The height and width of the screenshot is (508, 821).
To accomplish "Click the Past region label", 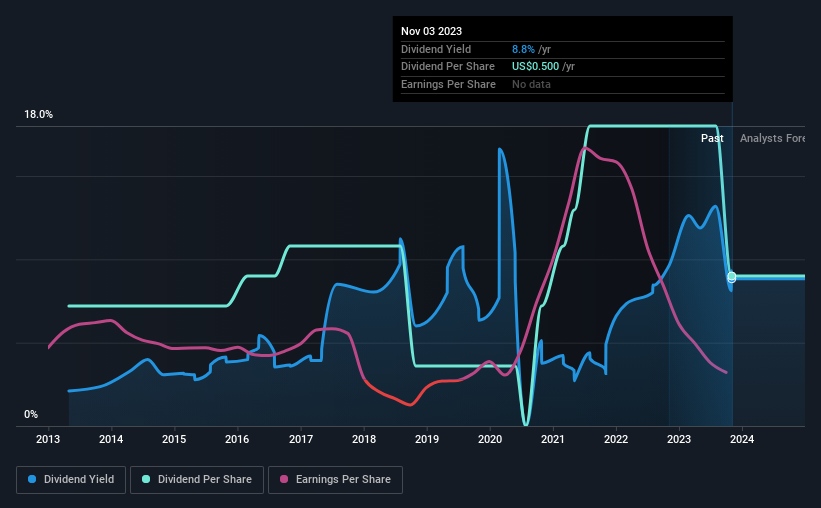I will [x=712, y=138].
